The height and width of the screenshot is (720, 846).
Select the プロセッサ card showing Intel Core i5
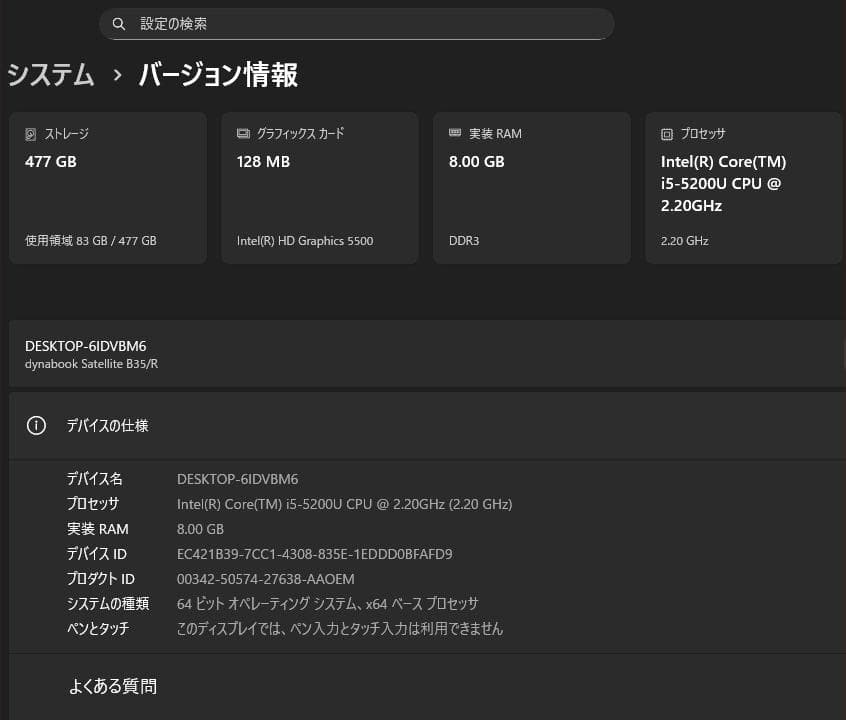tap(743, 187)
